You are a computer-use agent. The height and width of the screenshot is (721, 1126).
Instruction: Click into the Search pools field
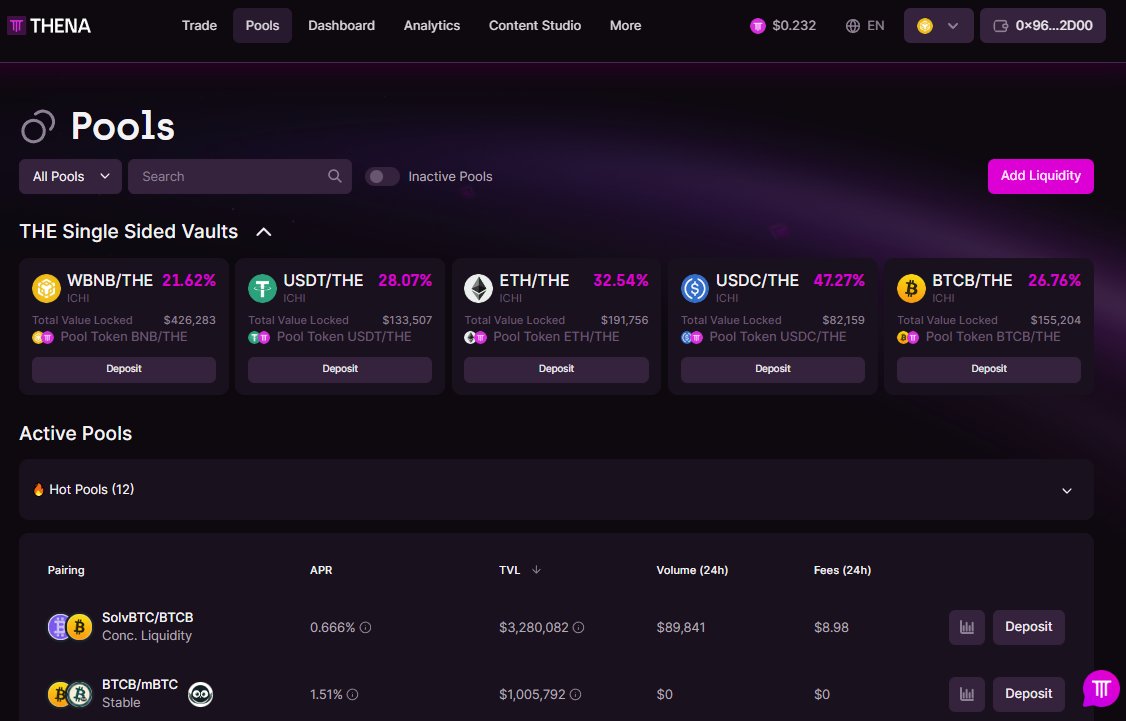(x=240, y=177)
